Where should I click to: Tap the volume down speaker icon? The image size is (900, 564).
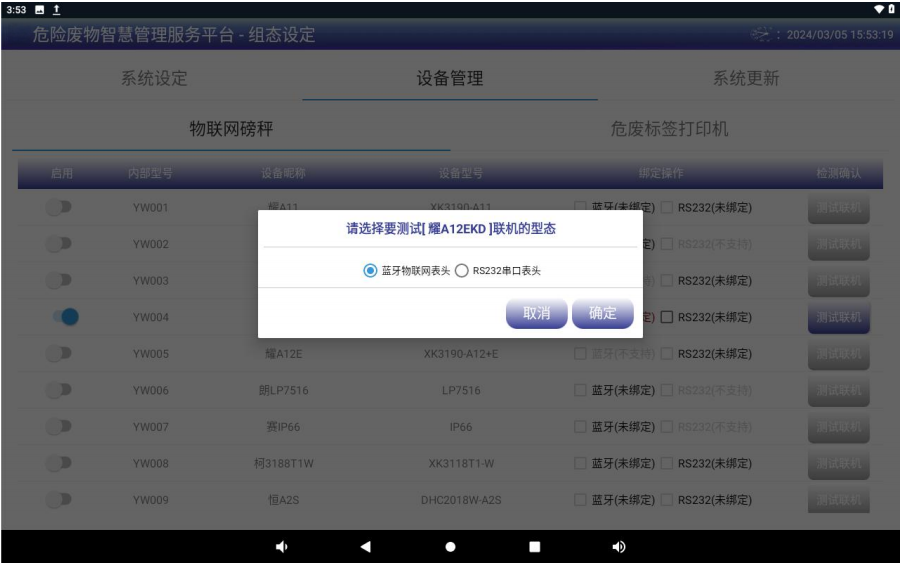point(282,547)
